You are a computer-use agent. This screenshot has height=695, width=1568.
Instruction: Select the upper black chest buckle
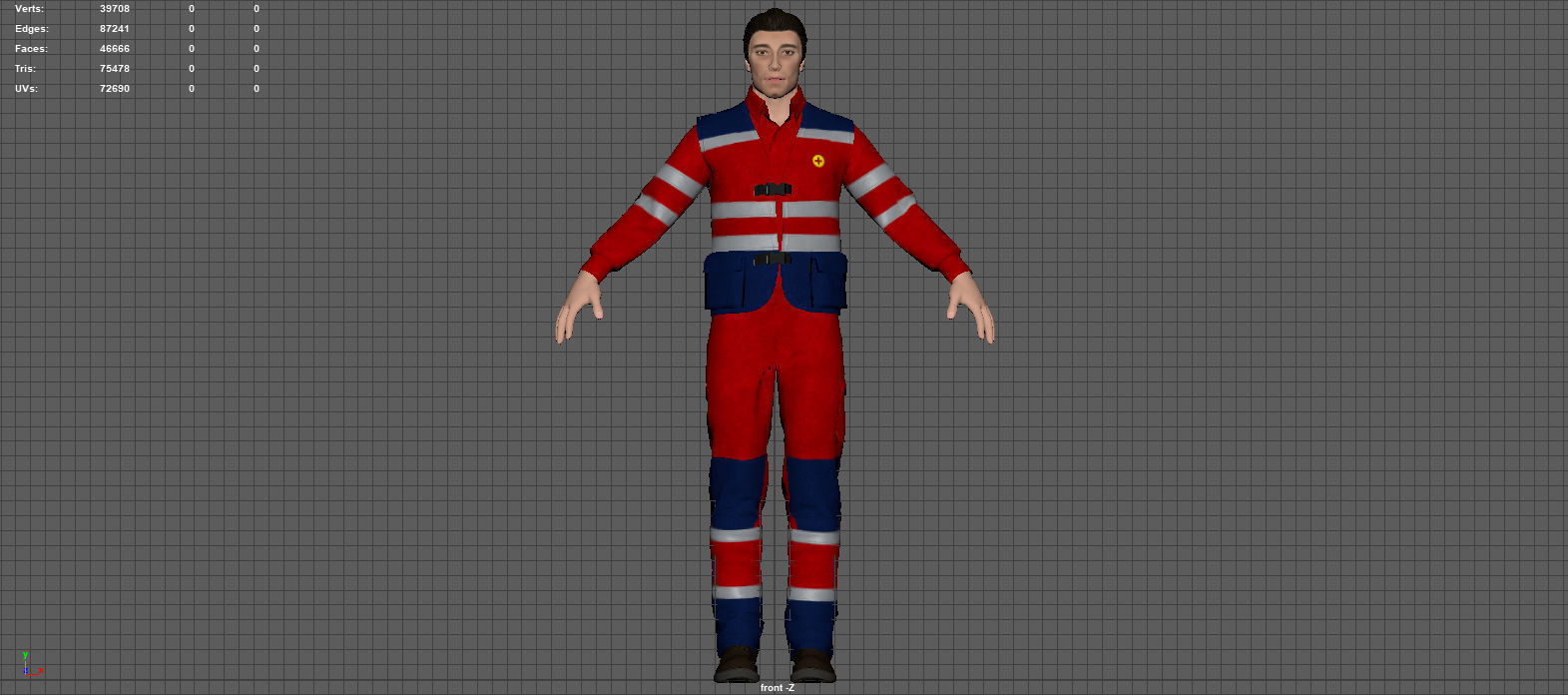[773, 190]
